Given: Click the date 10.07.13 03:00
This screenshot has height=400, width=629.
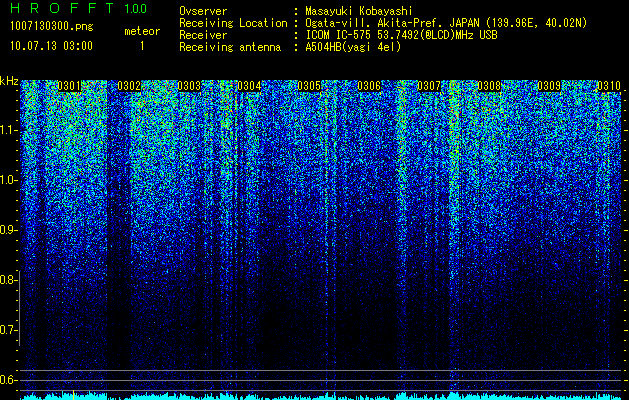Looking at the screenshot, I should click(52, 46).
